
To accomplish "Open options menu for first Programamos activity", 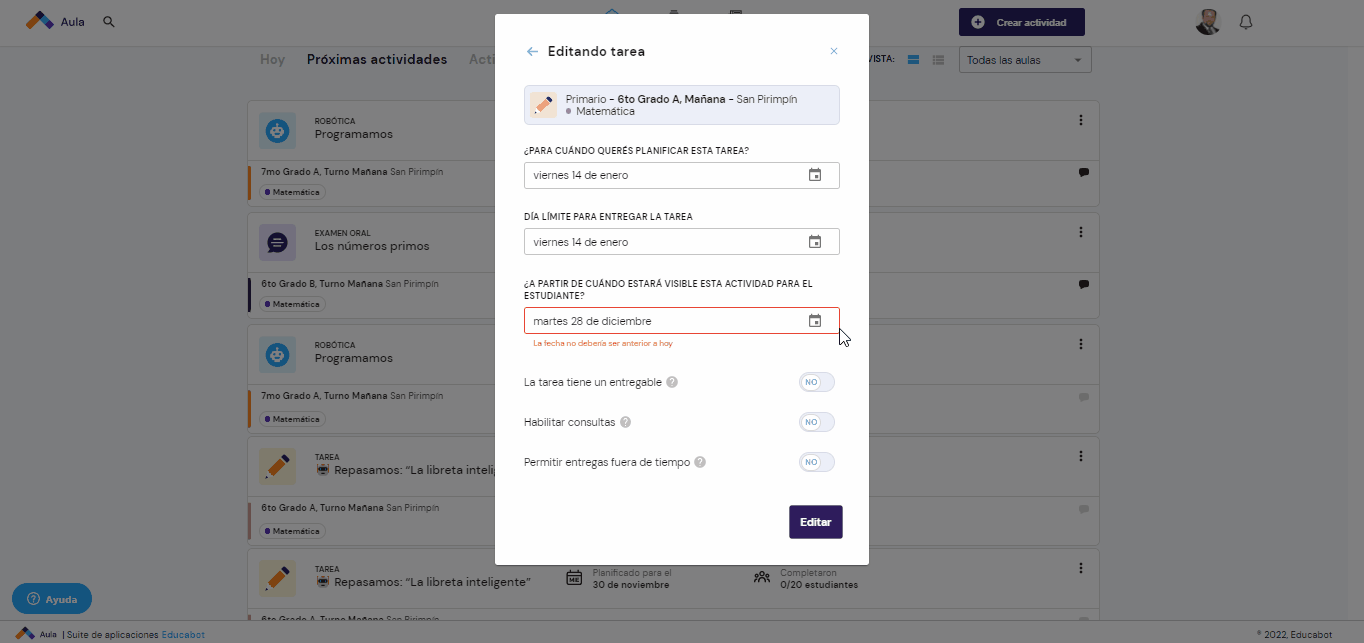I will tap(1081, 120).
